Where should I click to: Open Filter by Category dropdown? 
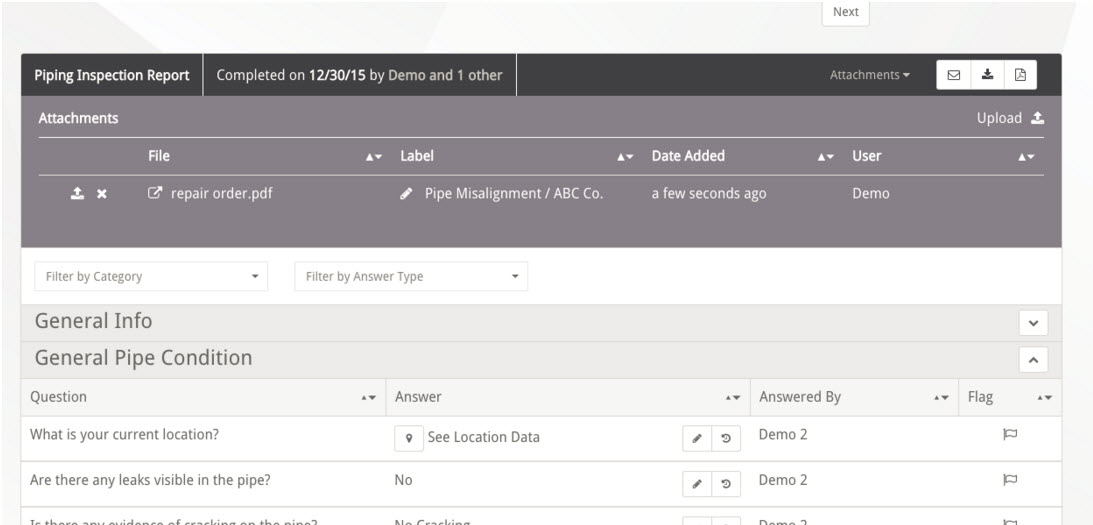(151, 276)
